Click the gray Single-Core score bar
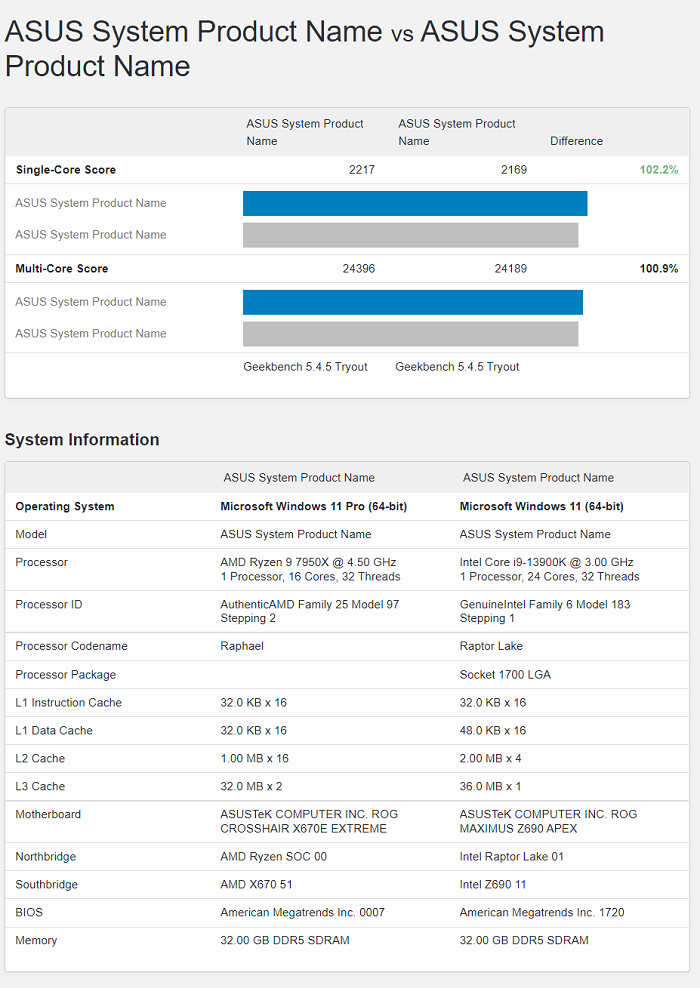700x988 pixels. click(x=410, y=235)
